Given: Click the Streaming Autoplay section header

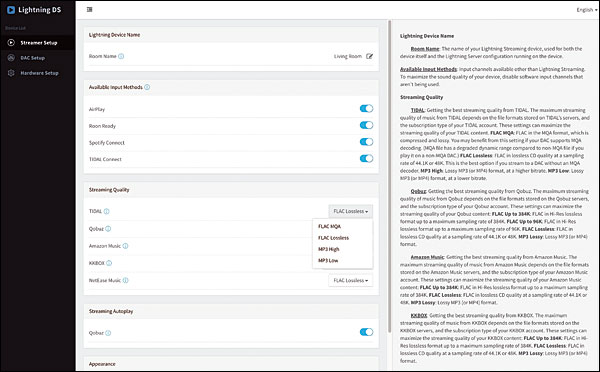Looking at the screenshot, I should click(x=111, y=312).
